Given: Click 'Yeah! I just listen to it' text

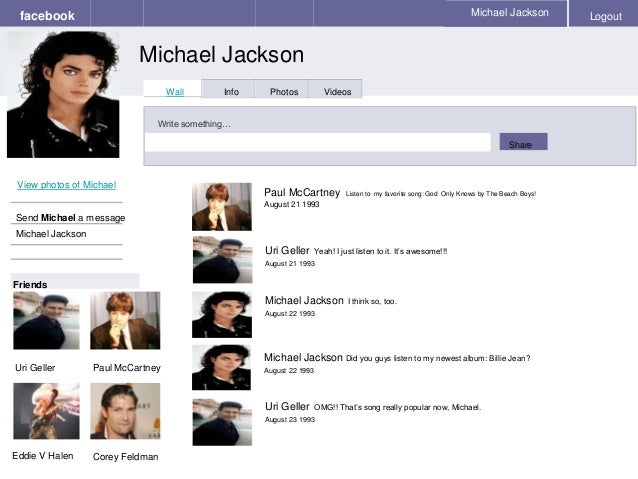Looking at the screenshot, I should (380, 251).
